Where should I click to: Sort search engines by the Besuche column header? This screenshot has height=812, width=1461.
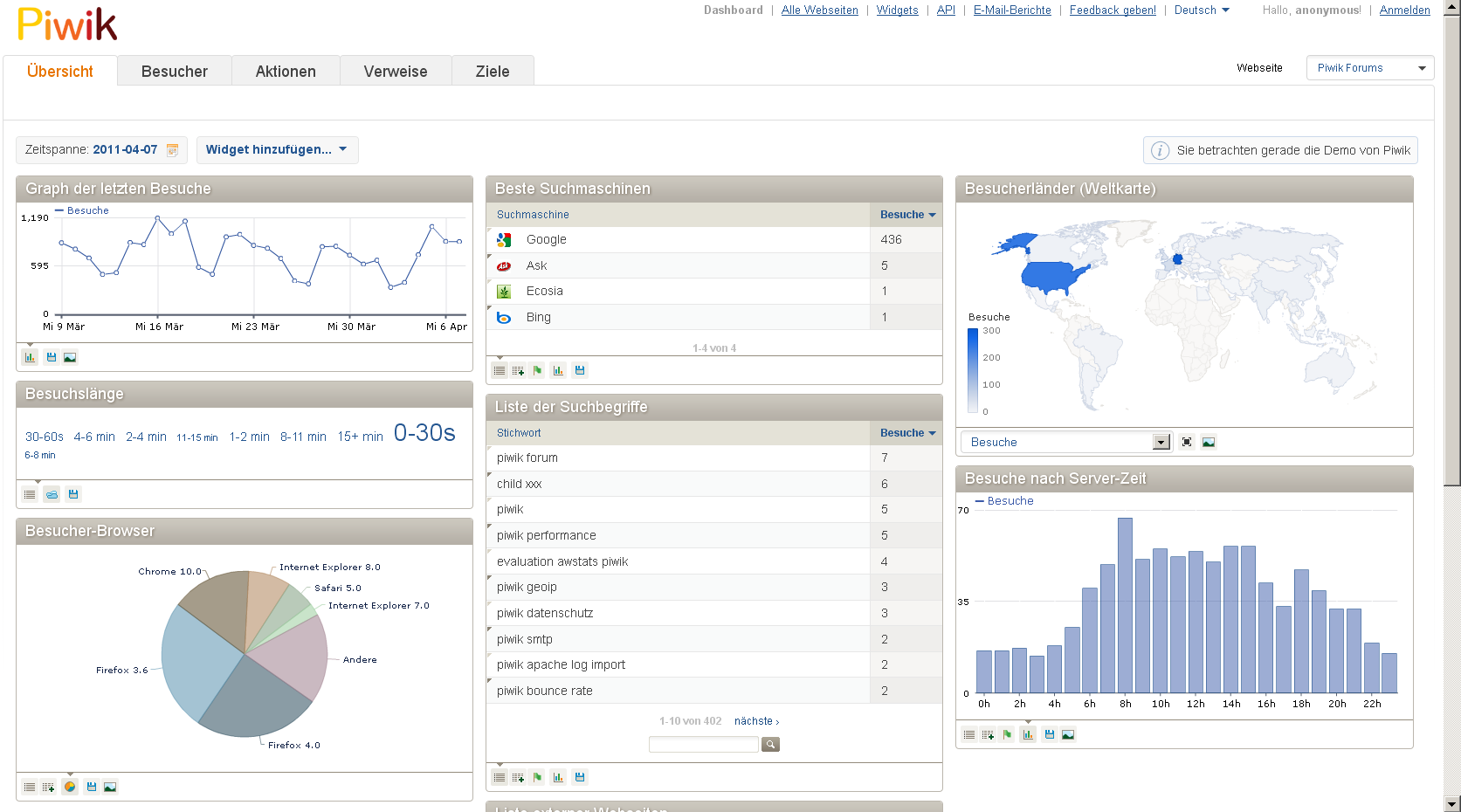click(x=906, y=215)
